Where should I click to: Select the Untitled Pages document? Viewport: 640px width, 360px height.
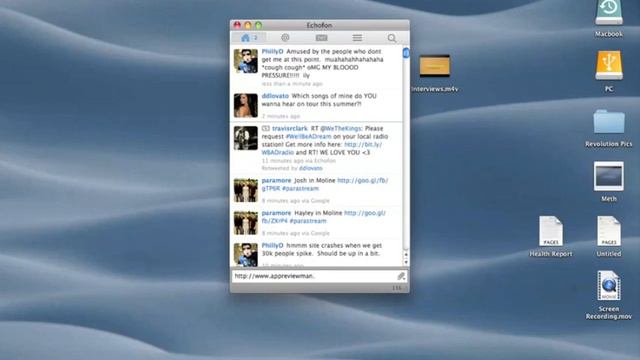tap(609, 231)
